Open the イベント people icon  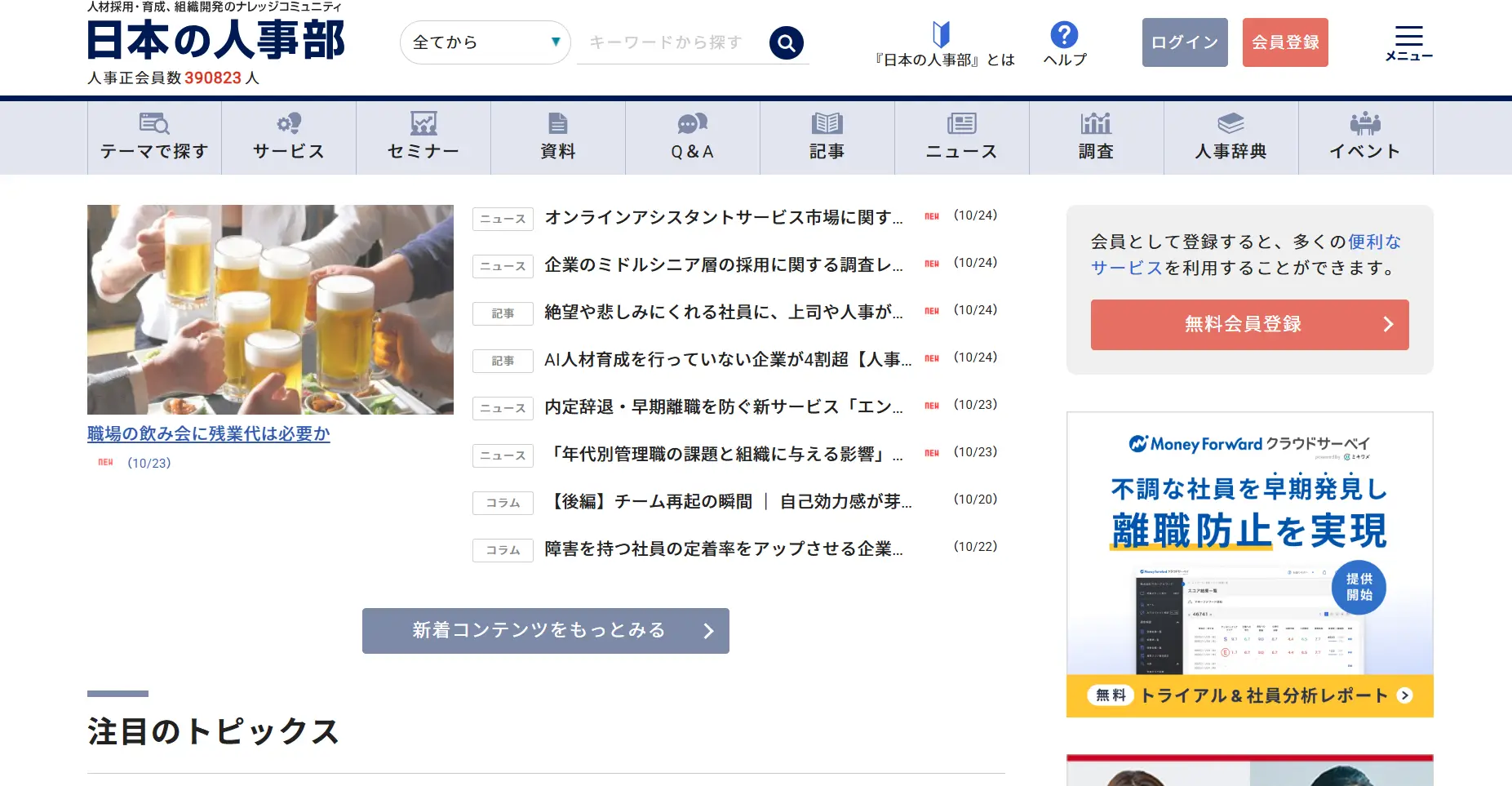pyautogui.click(x=1365, y=123)
